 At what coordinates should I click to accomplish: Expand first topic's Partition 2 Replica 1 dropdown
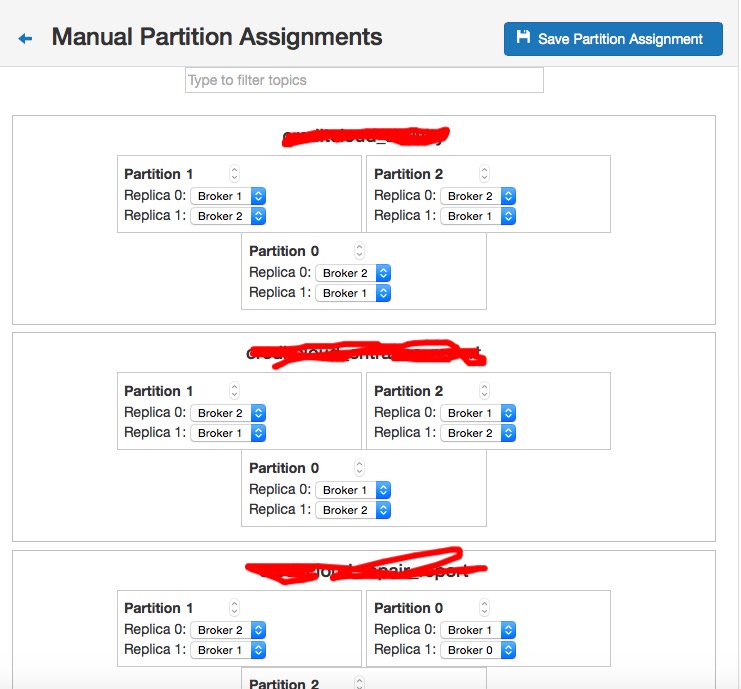pyautogui.click(x=478, y=216)
